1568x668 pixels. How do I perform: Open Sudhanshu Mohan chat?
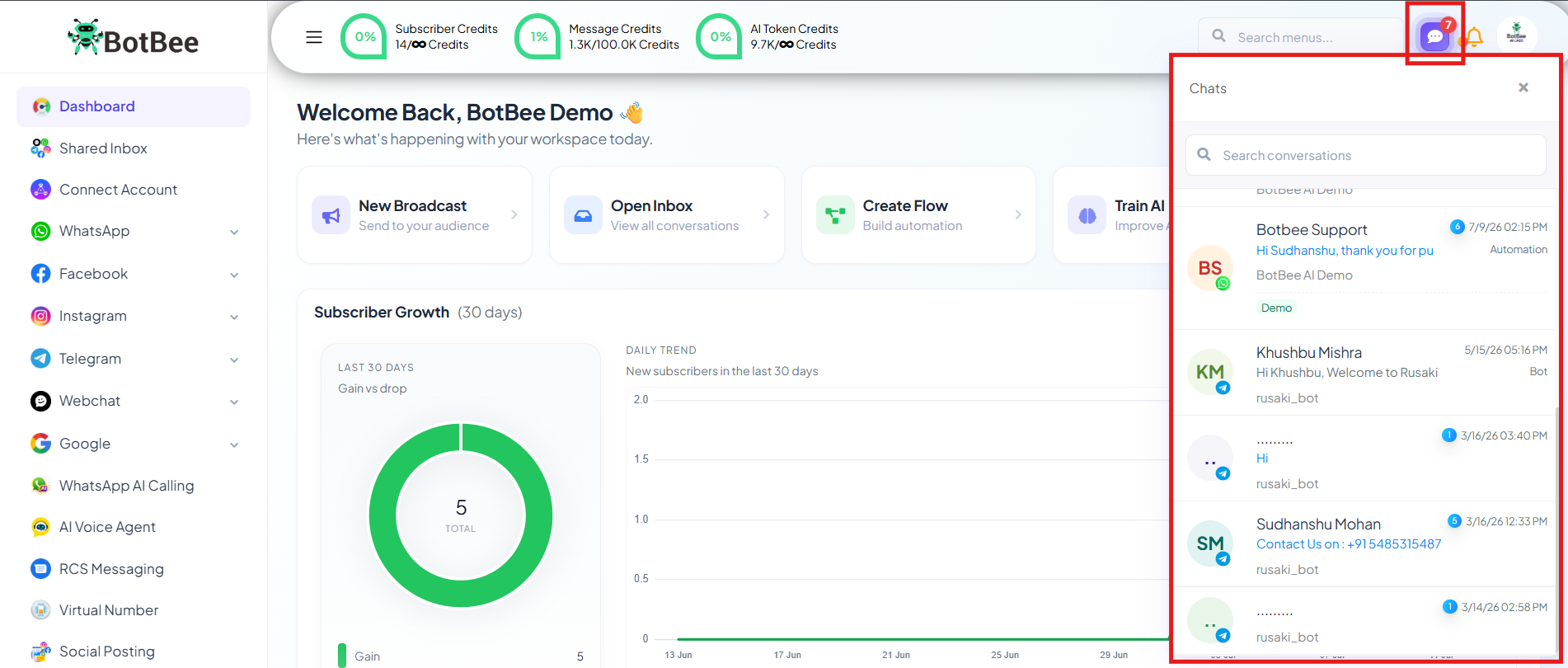tap(1364, 544)
